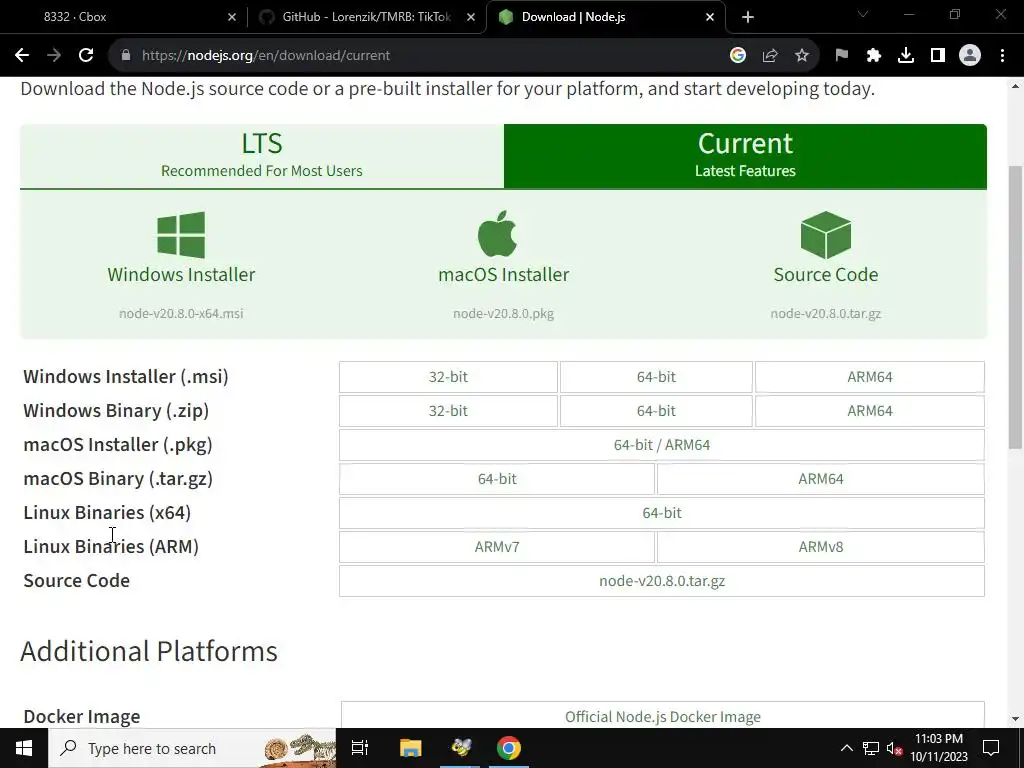Screen dimensions: 1024x768
Task: Download Windows Installer ARM64
Action: [870, 377]
